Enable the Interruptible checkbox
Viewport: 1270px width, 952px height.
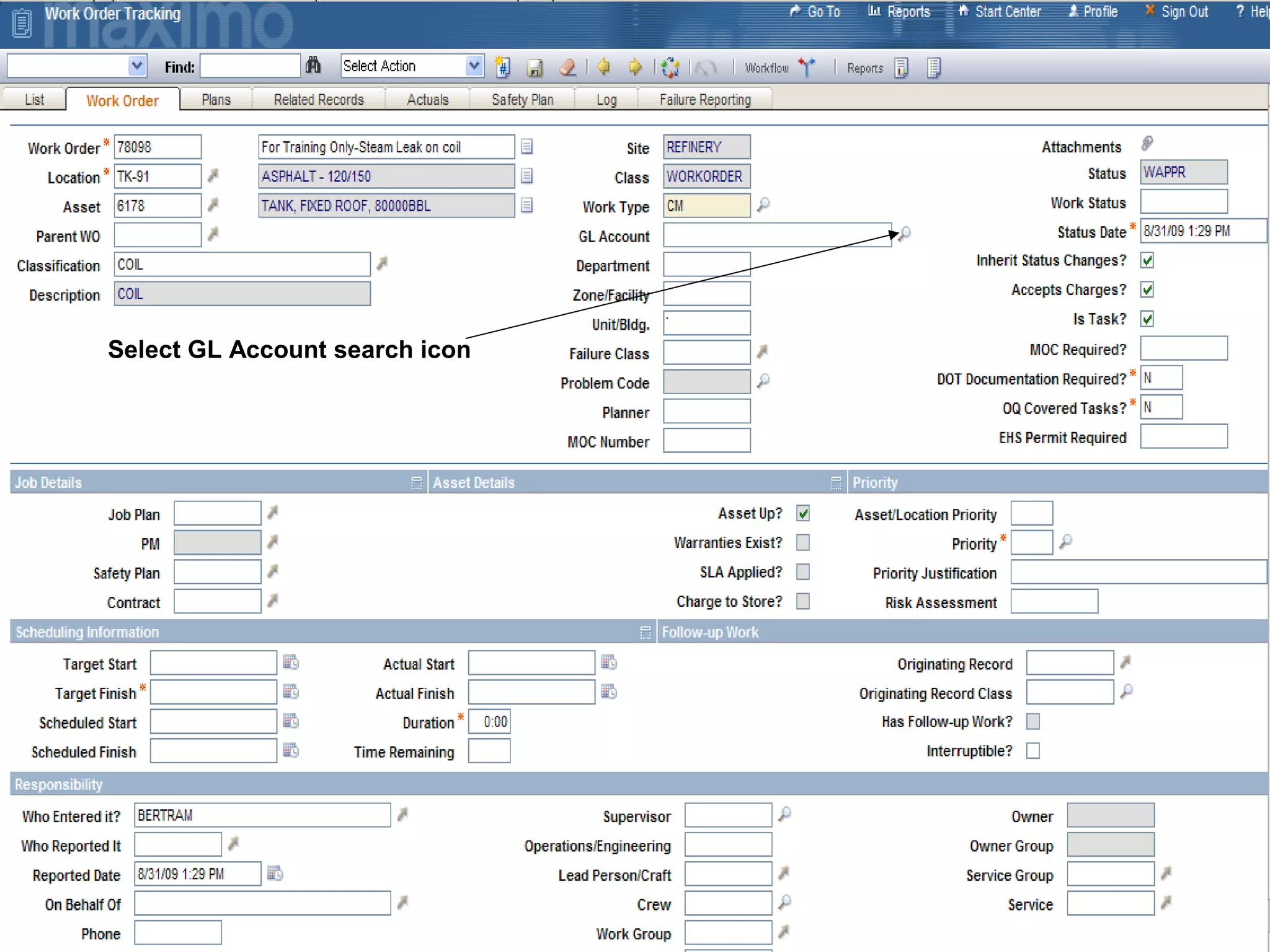(1033, 751)
